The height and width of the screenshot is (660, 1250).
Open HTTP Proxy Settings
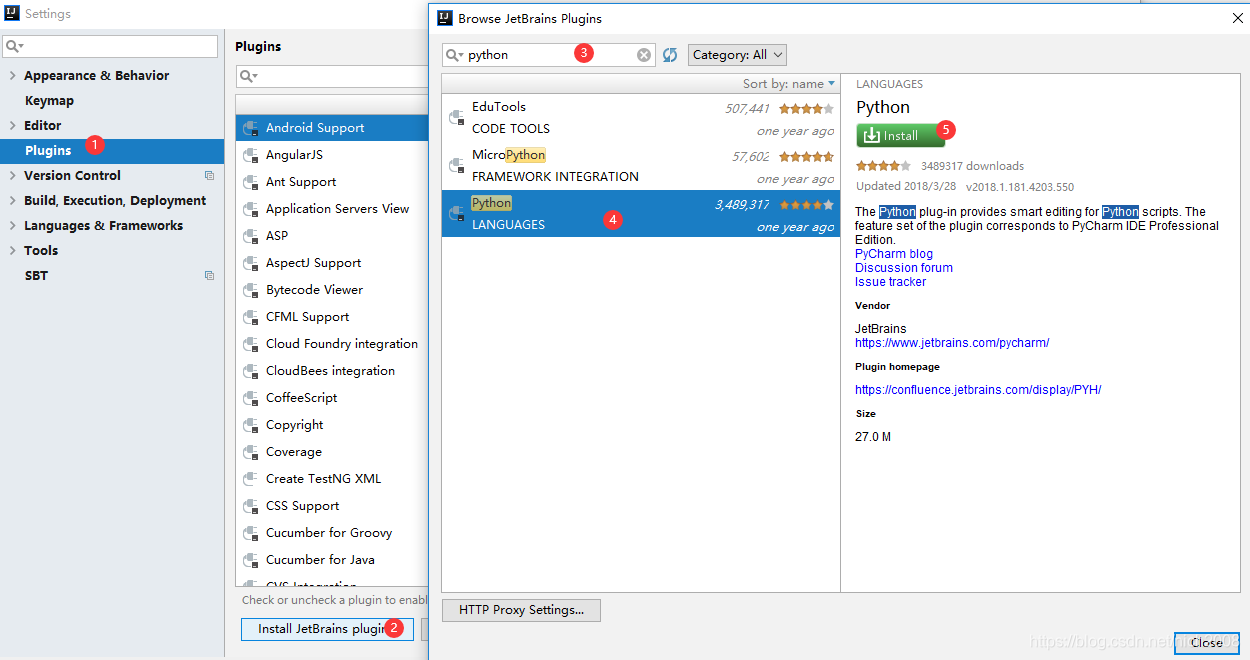521,610
